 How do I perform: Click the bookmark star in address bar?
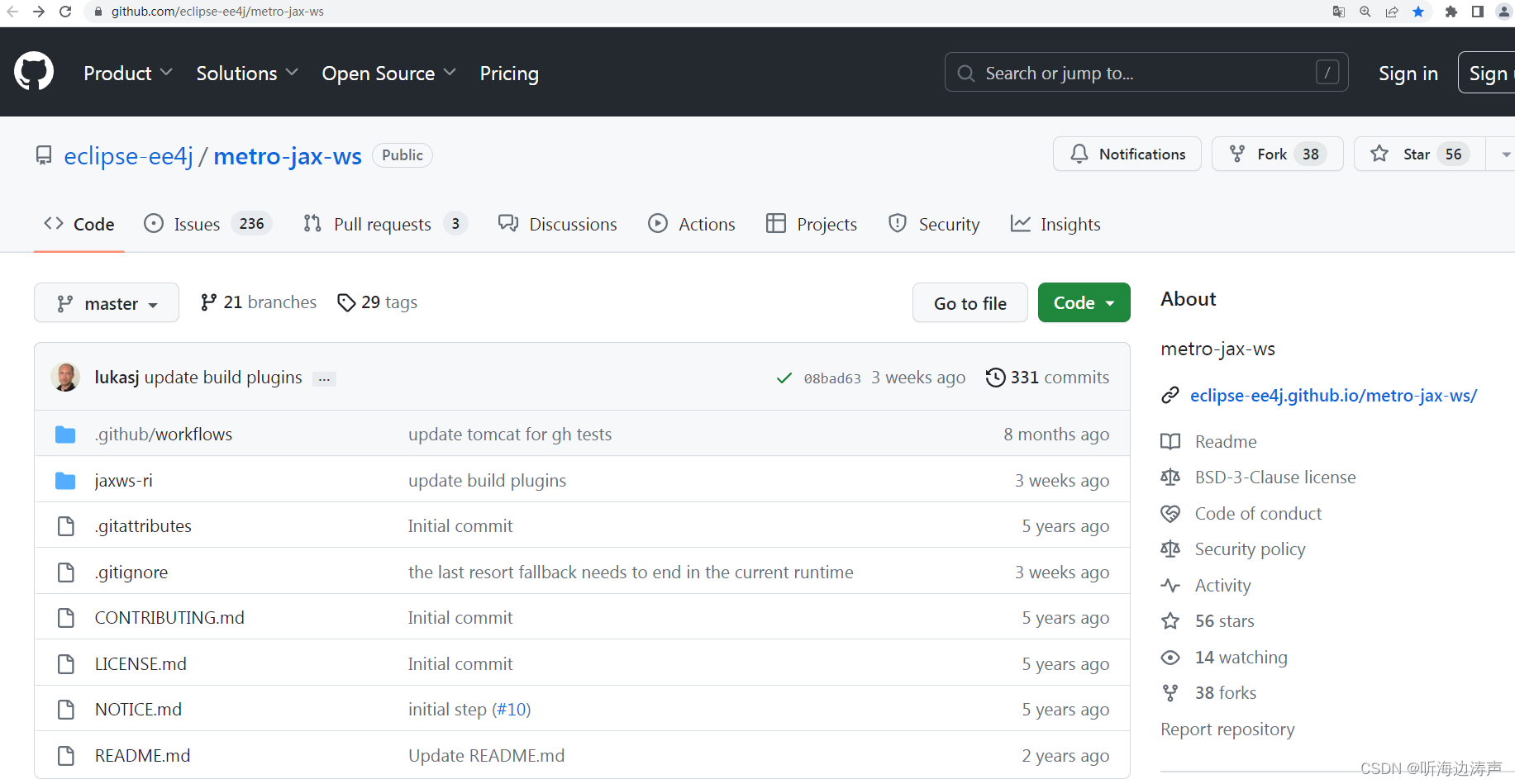coord(1418,12)
